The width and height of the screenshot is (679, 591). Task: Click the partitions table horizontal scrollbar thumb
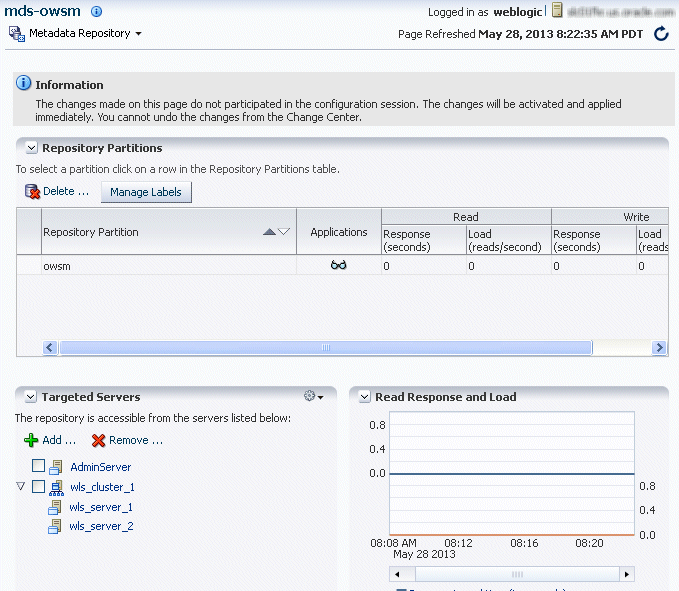click(x=326, y=347)
